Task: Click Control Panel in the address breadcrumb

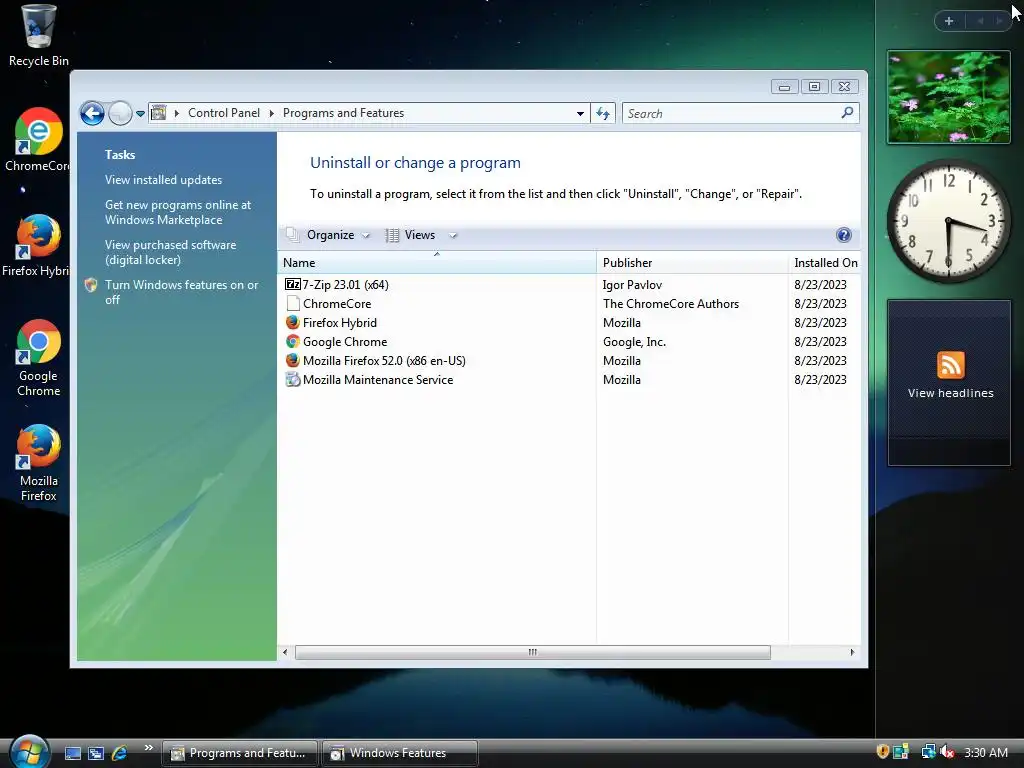Action: pyautogui.click(x=224, y=113)
